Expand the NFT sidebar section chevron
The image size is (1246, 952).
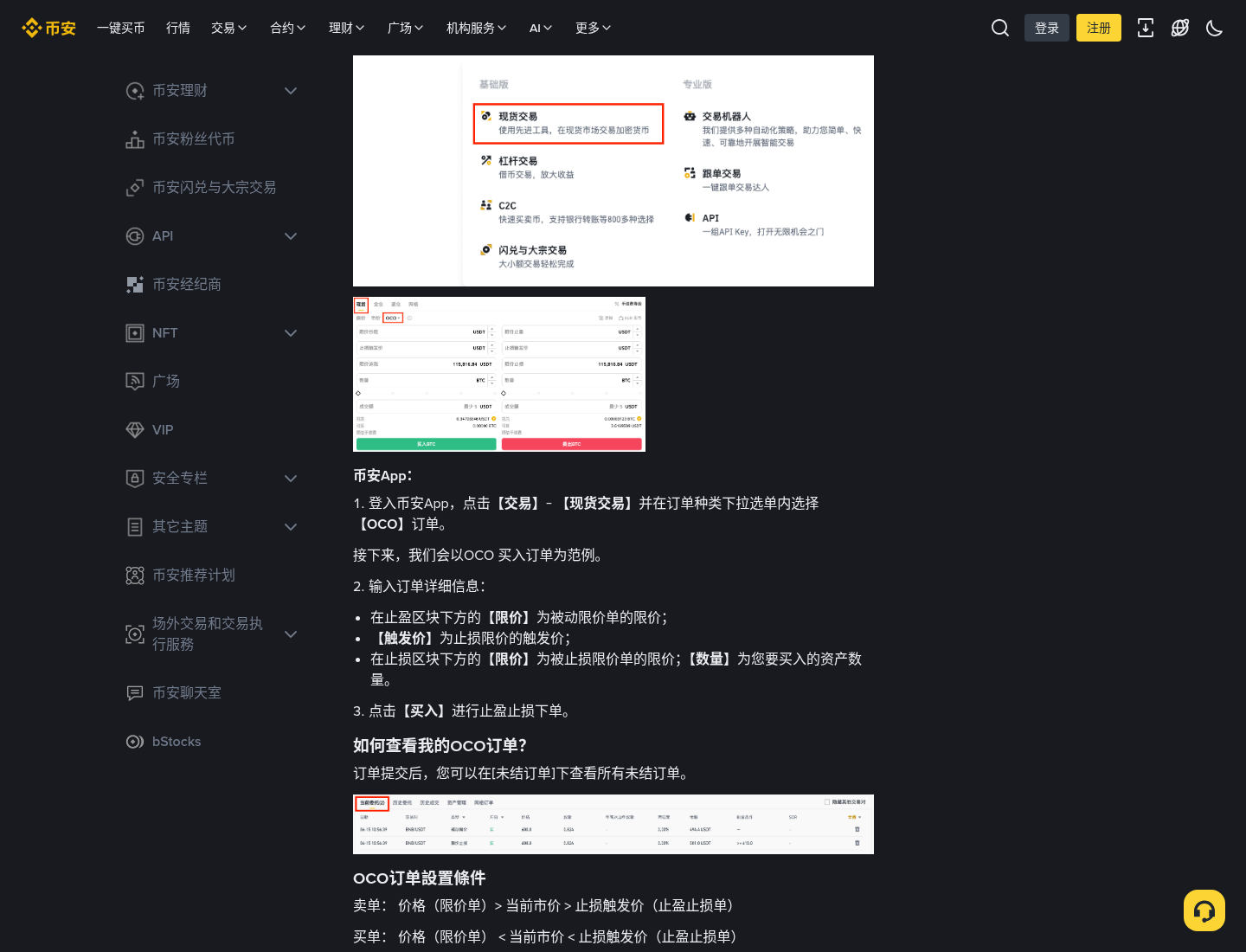coord(291,333)
